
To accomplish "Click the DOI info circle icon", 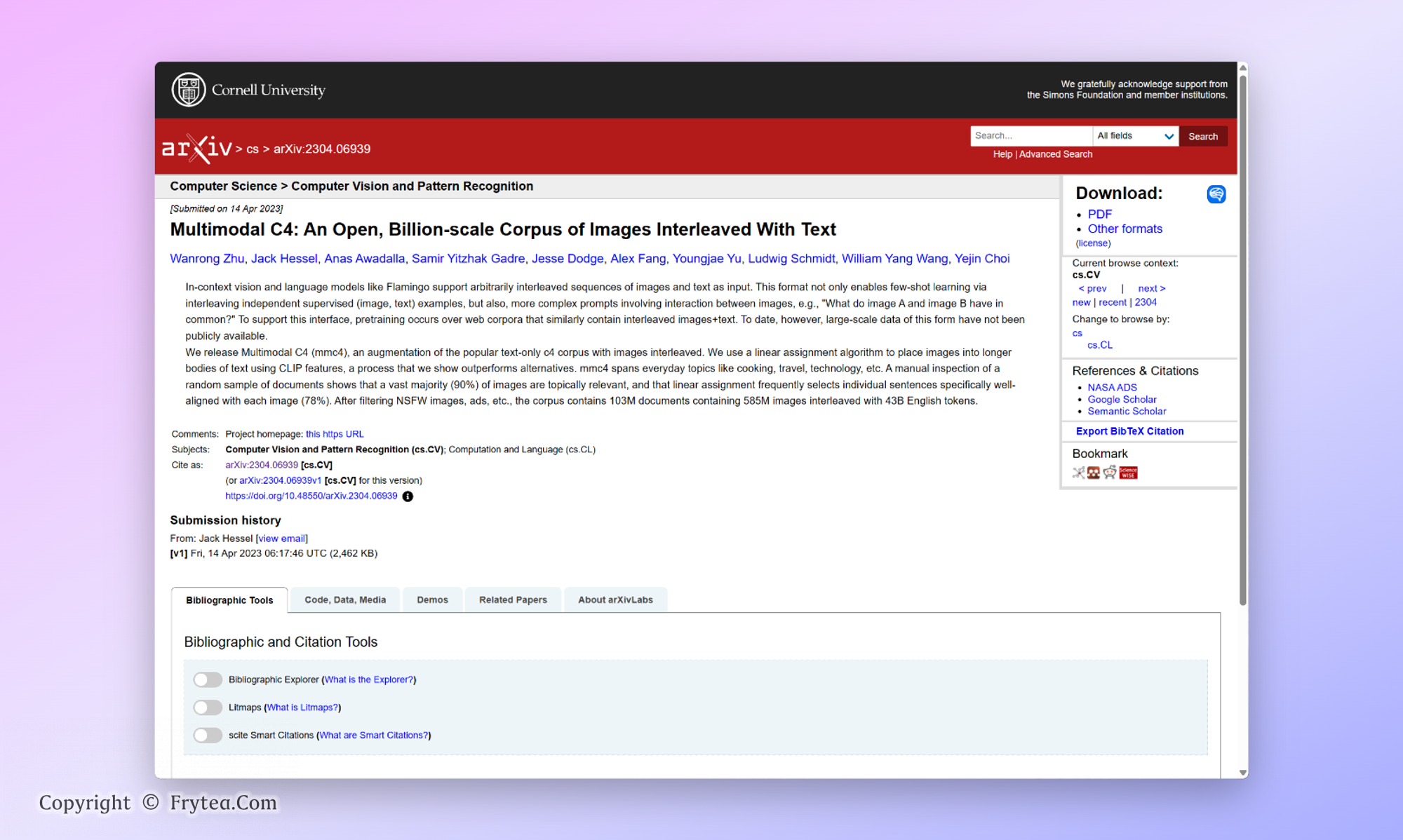I will coord(408,496).
